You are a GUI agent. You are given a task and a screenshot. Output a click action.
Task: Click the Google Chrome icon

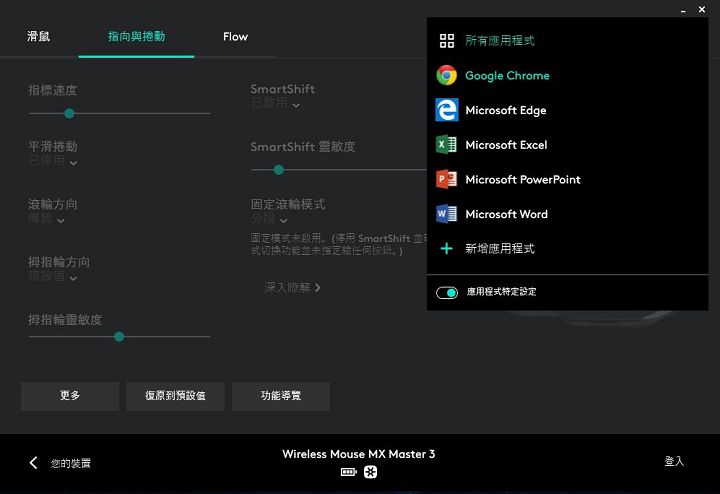[x=446, y=75]
